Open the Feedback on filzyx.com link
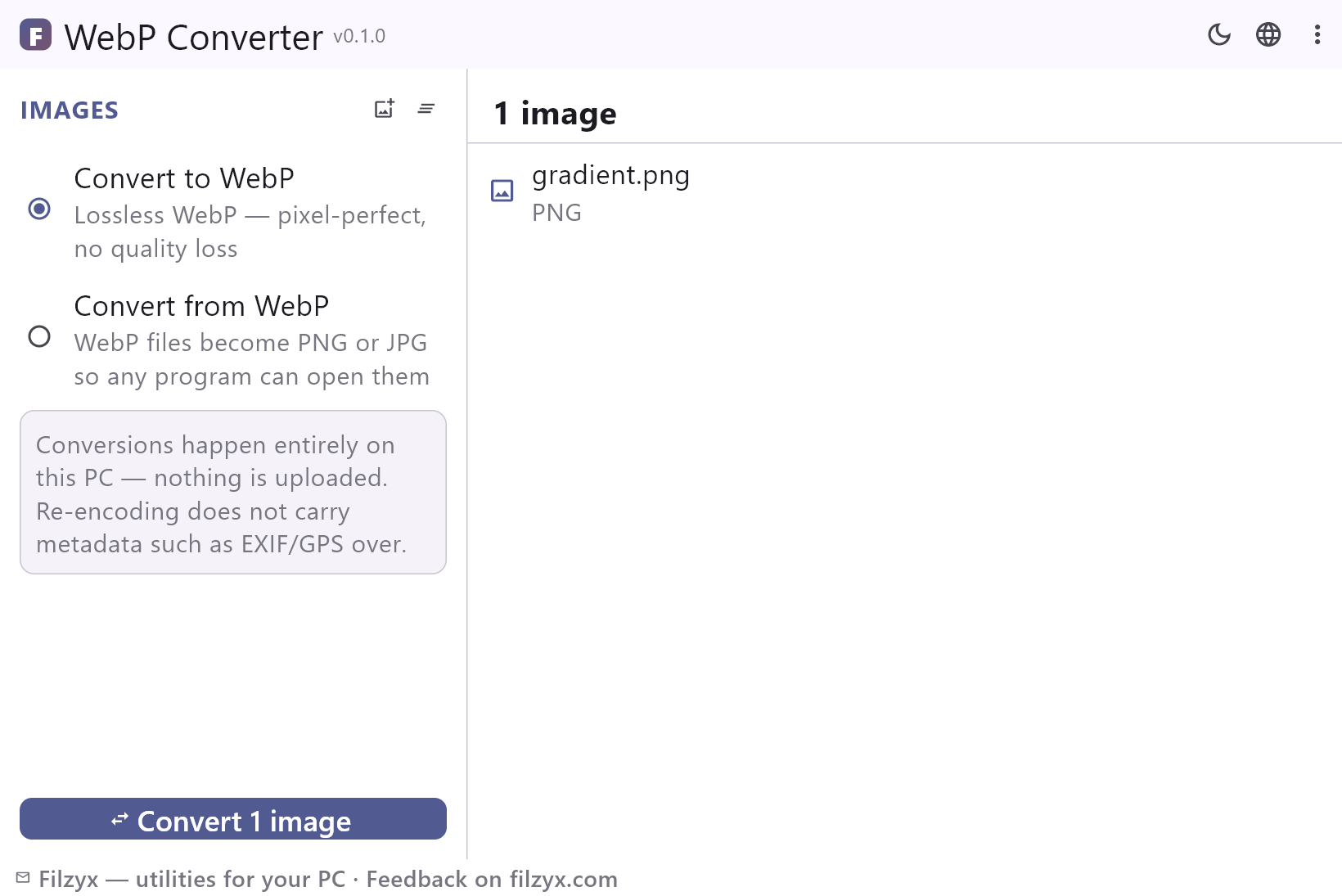 tap(492, 879)
